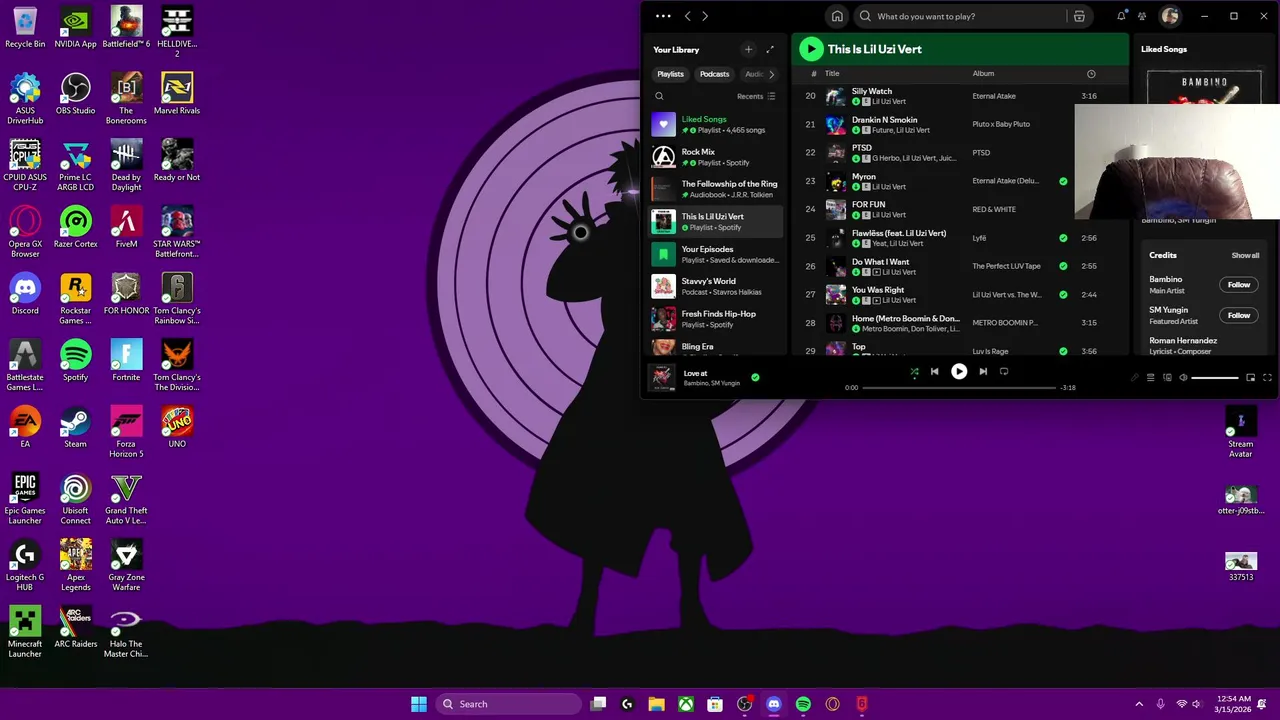1280x720 pixels.
Task: Open The Fellowship of the Ring audiobook
Action: (716, 189)
